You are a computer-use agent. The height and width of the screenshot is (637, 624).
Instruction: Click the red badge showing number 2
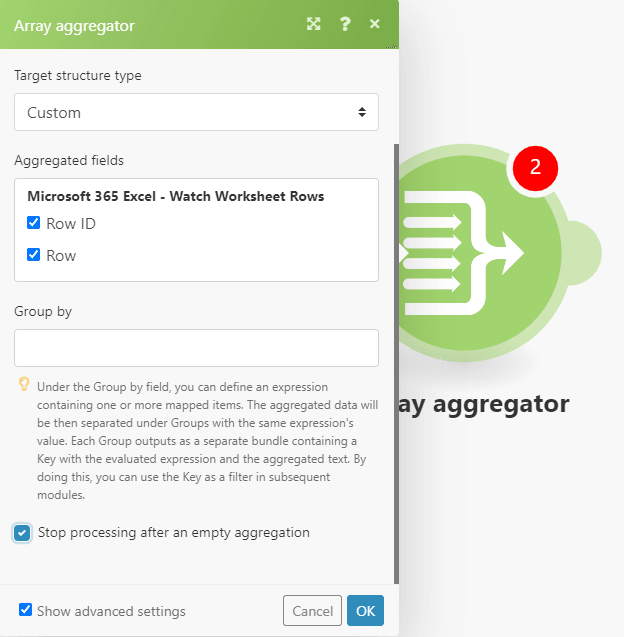[535, 167]
